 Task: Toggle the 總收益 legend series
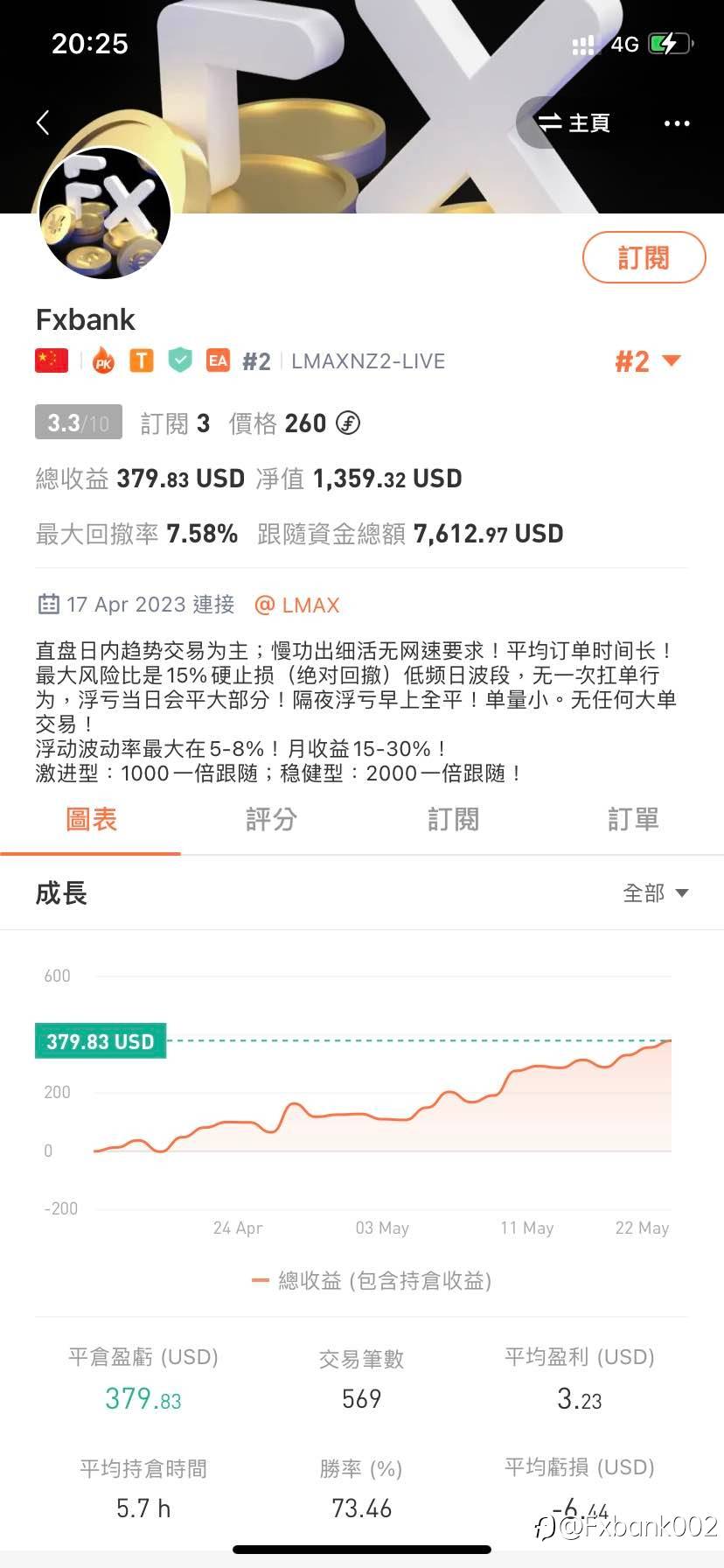(372, 1281)
